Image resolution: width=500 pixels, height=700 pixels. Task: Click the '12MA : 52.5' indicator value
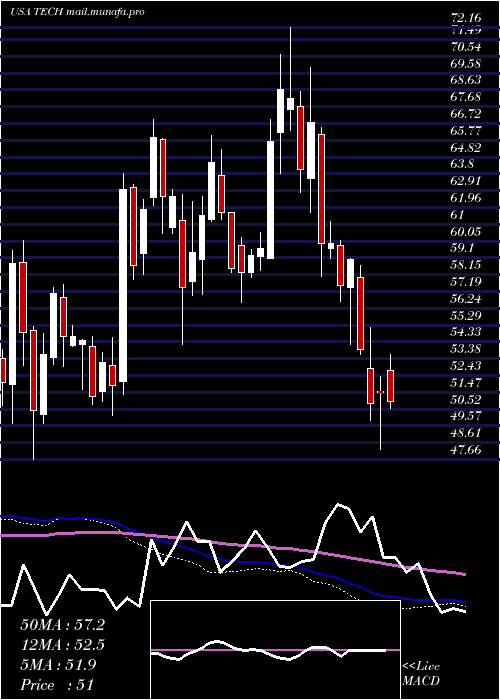(x=62, y=645)
